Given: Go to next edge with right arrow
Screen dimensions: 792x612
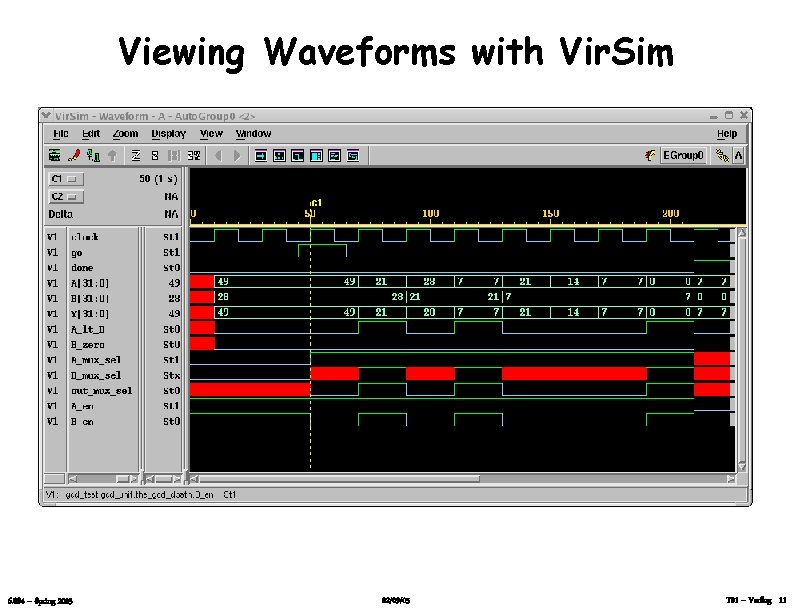Looking at the screenshot, I should [237, 155].
